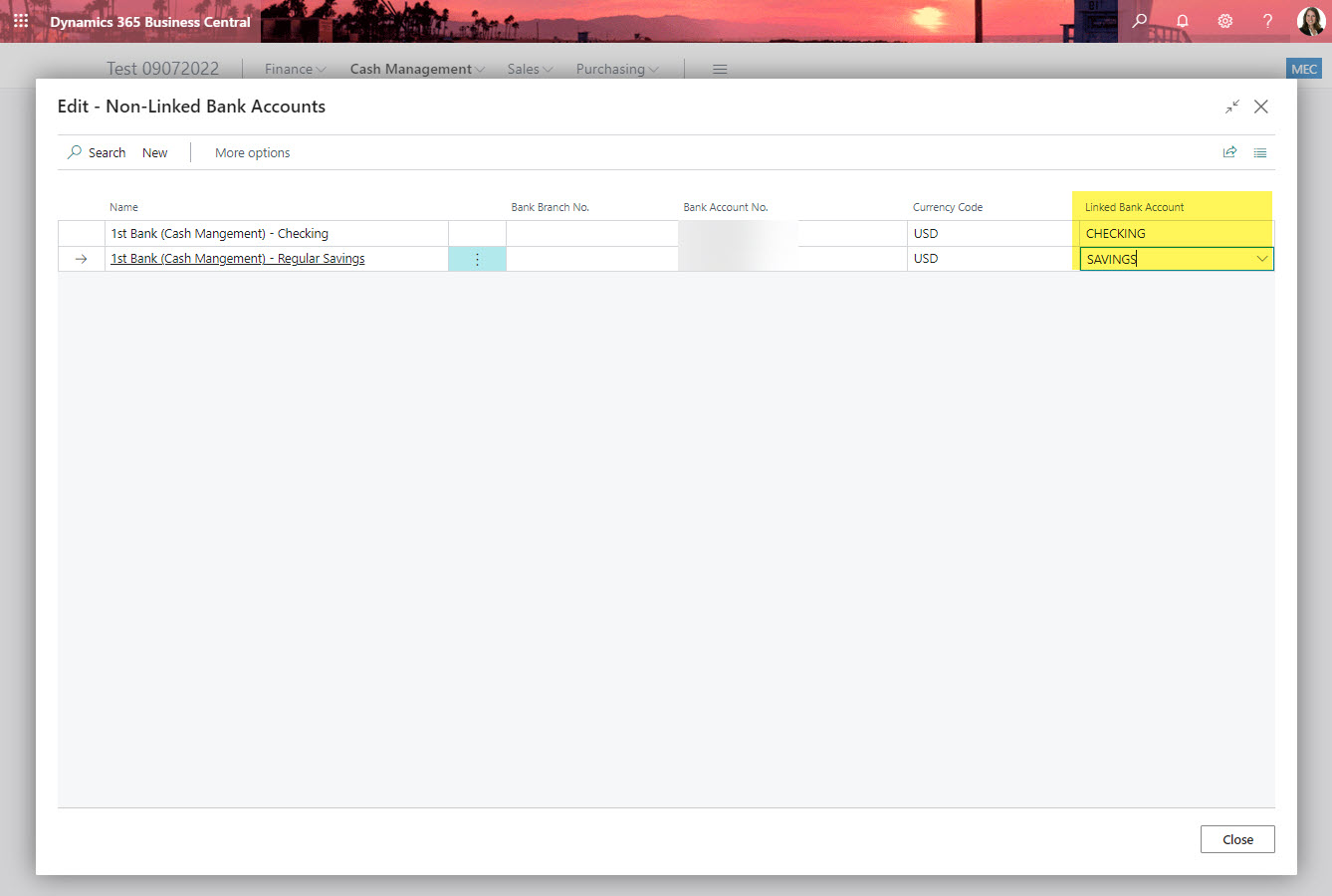Click the row selector arrow for Regular Savings
The image size is (1332, 896).
[x=82, y=259]
